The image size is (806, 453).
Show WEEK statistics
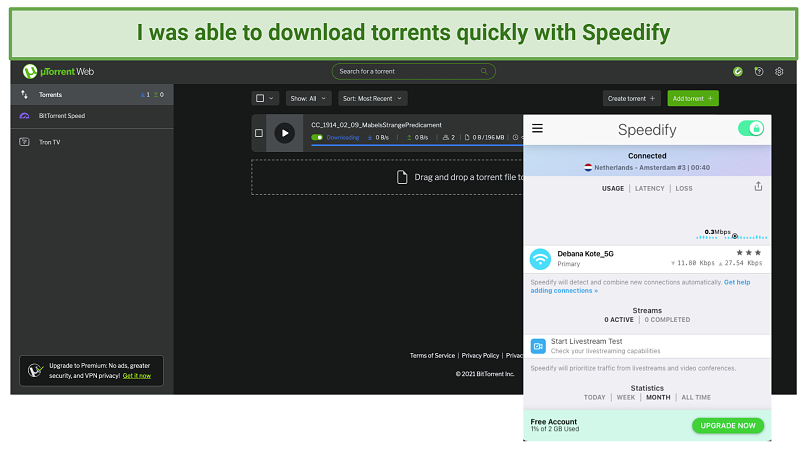(x=626, y=397)
